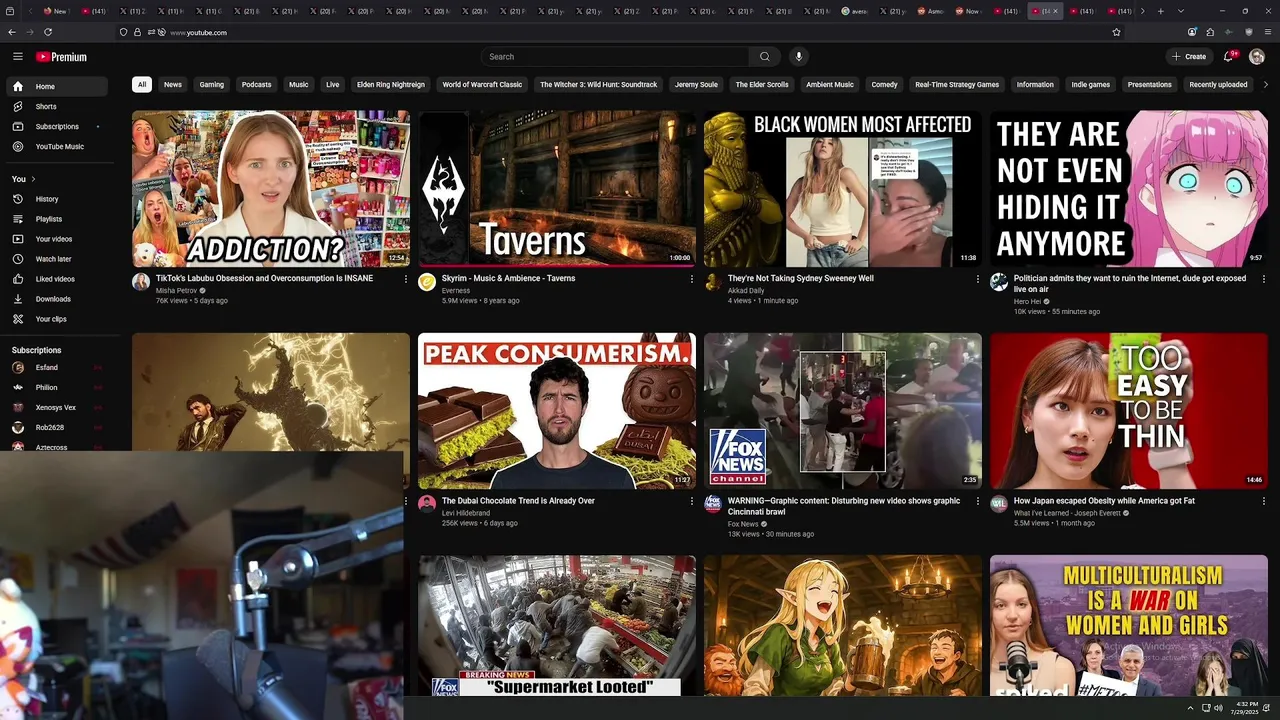The width and height of the screenshot is (1280, 720).
Task: Go to Home in sidebar
Action: pos(55,87)
